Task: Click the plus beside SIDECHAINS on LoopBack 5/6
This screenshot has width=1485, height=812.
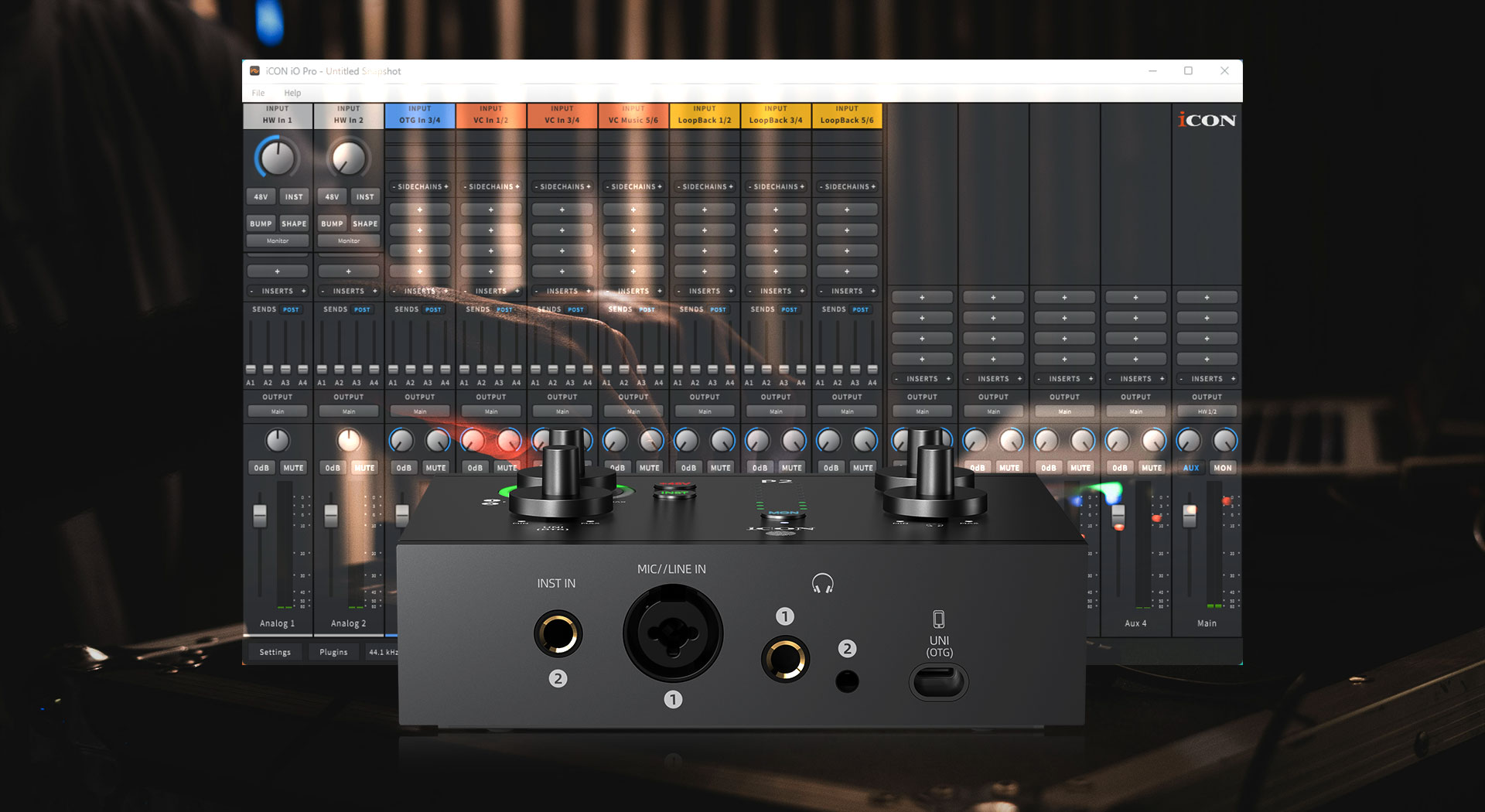Action: coord(873,186)
